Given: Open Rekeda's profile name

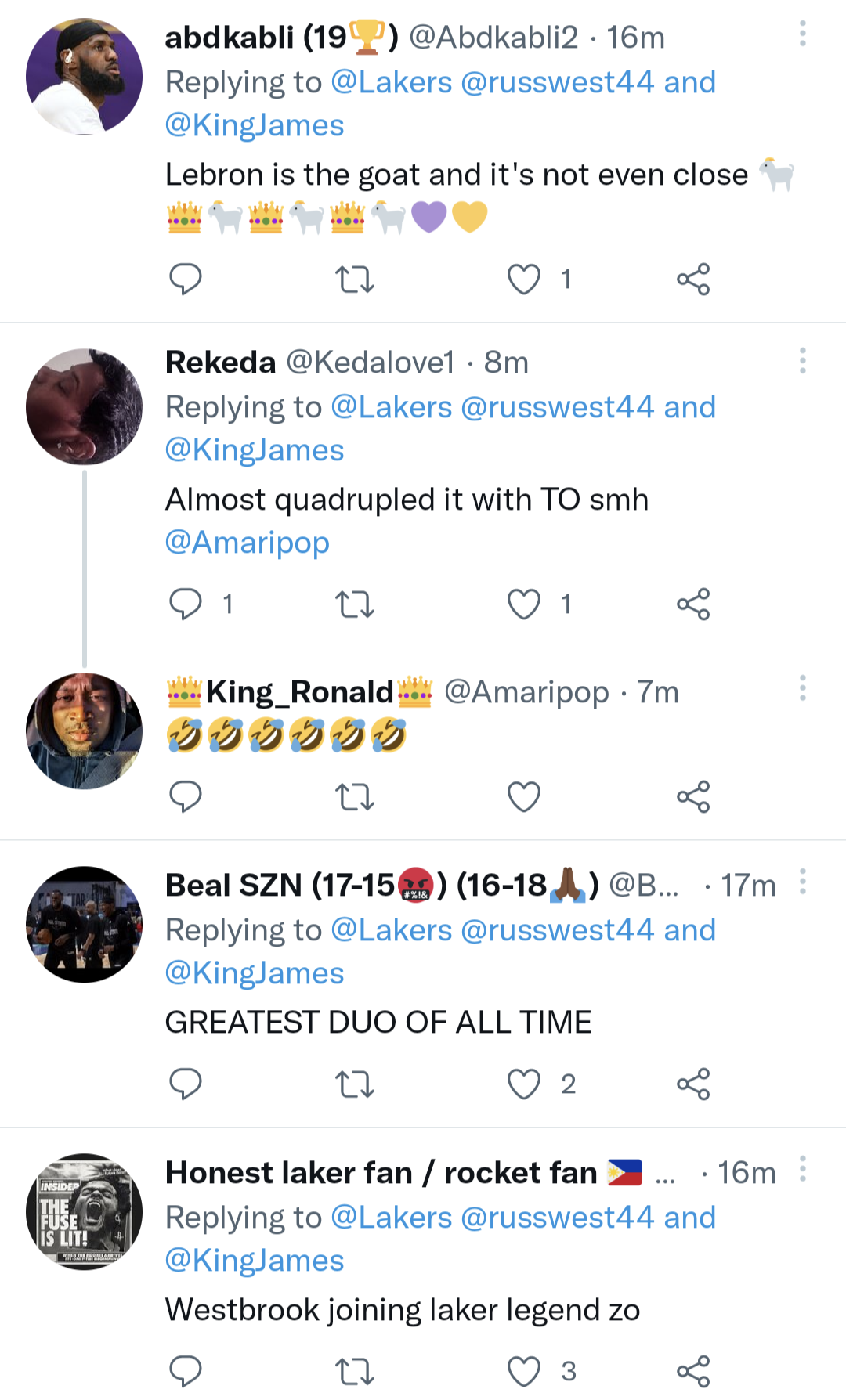Looking at the screenshot, I should click(x=220, y=363).
